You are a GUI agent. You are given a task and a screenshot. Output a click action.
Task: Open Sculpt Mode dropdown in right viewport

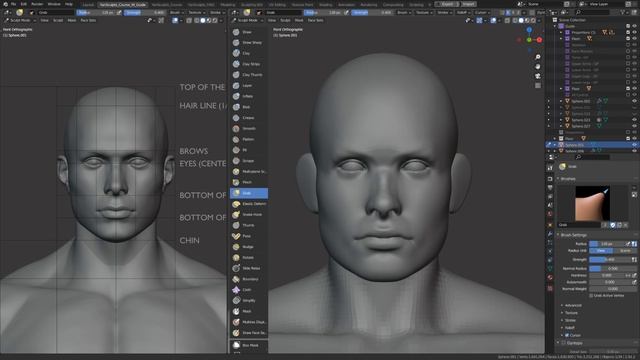point(248,20)
